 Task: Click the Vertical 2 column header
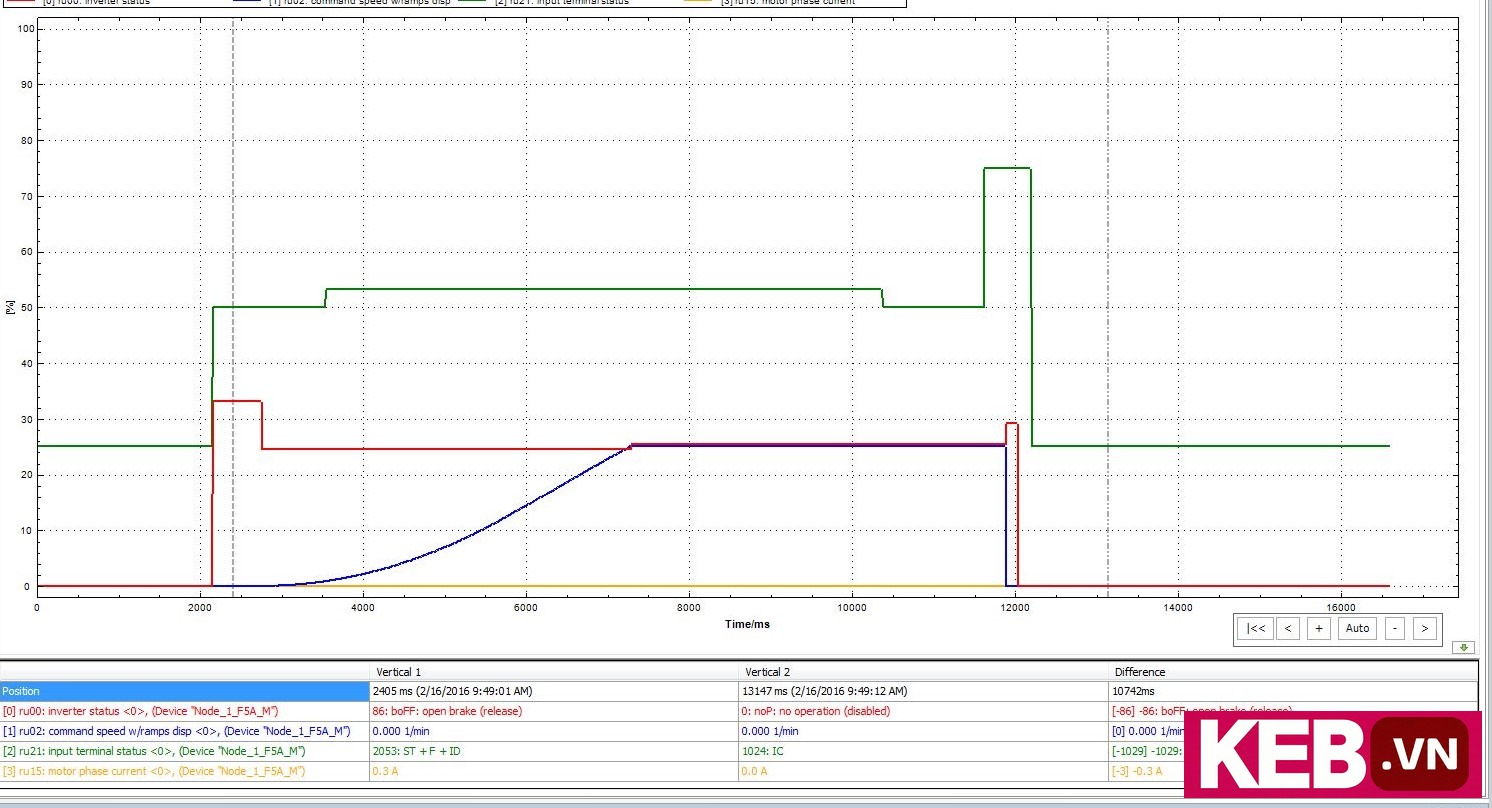click(x=924, y=672)
